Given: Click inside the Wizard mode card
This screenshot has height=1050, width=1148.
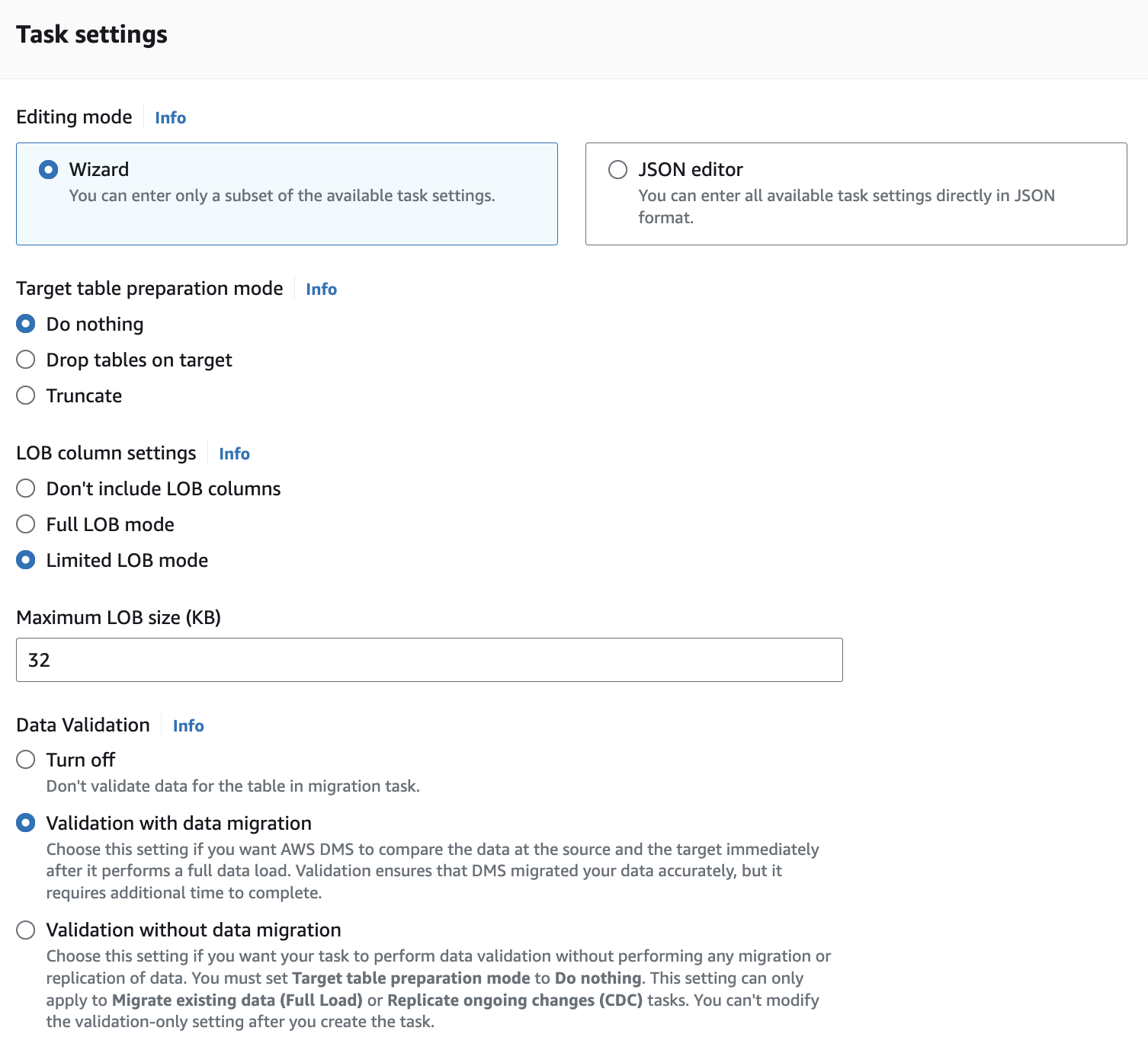Looking at the screenshot, I should [286, 194].
